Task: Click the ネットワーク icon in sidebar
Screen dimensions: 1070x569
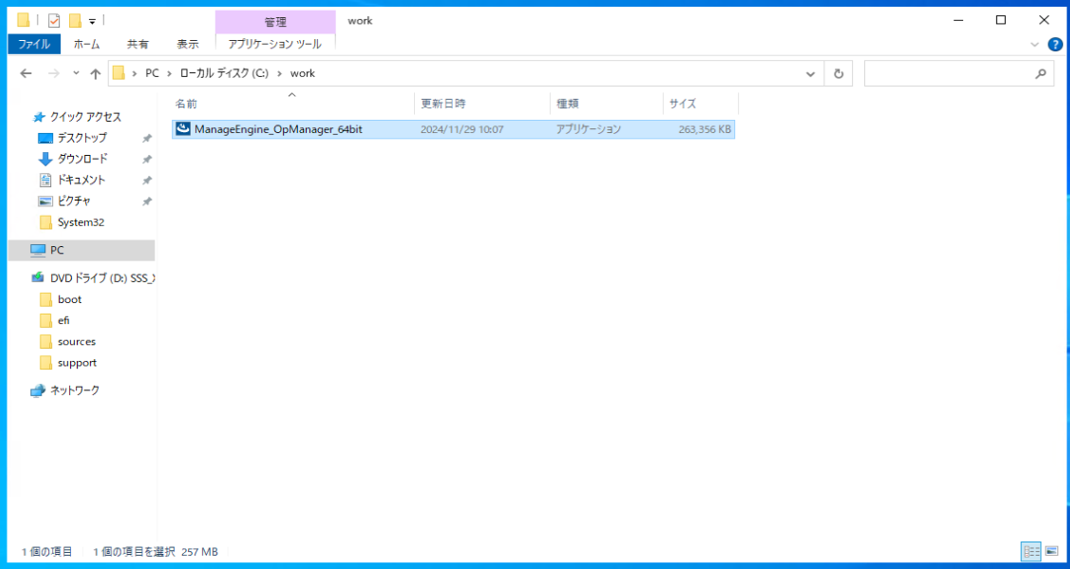Action: [x=38, y=391]
